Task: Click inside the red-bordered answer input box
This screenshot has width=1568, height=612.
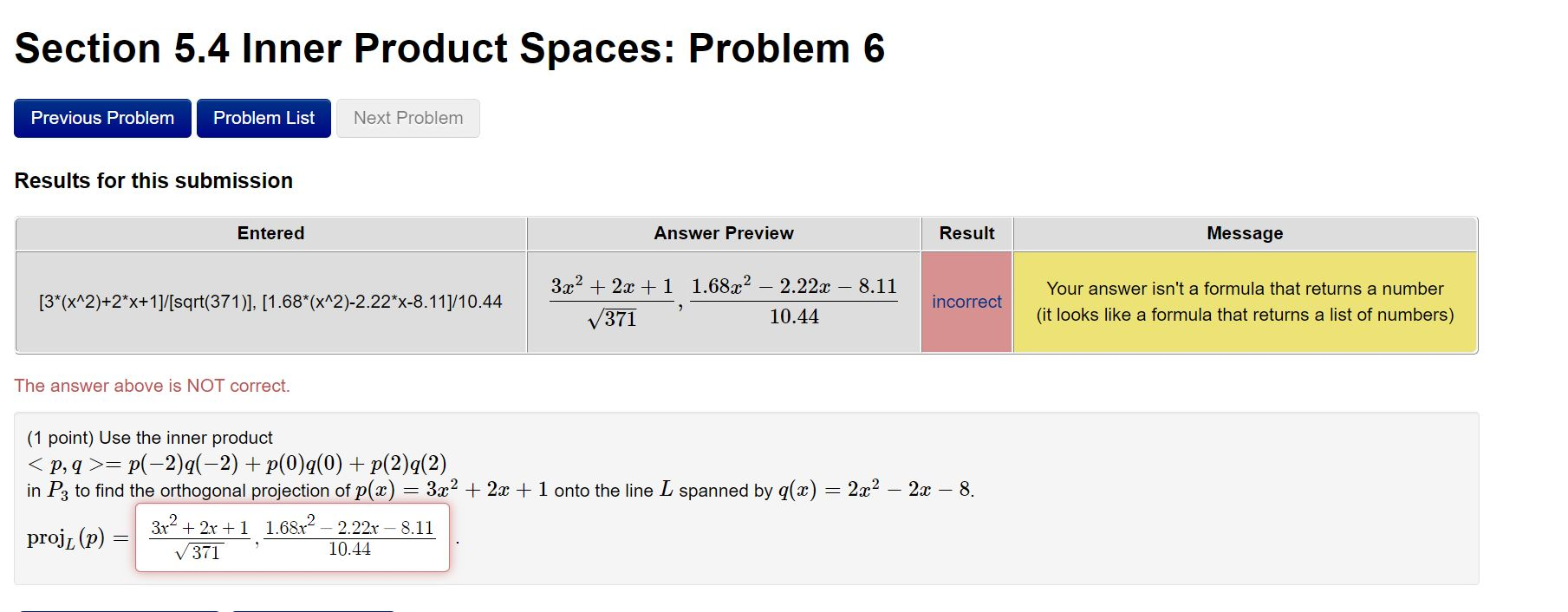Action: tap(292, 537)
